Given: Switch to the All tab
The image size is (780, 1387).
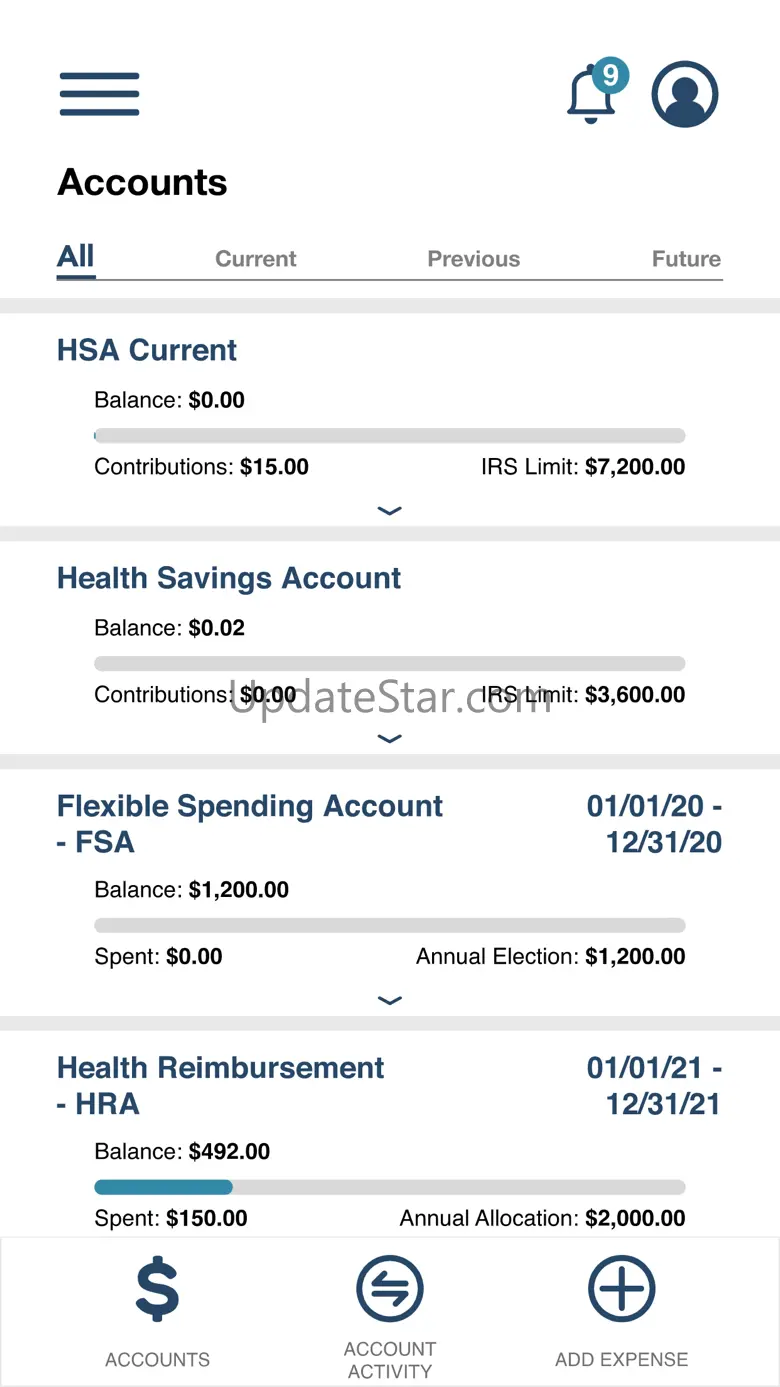Looking at the screenshot, I should (x=76, y=257).
